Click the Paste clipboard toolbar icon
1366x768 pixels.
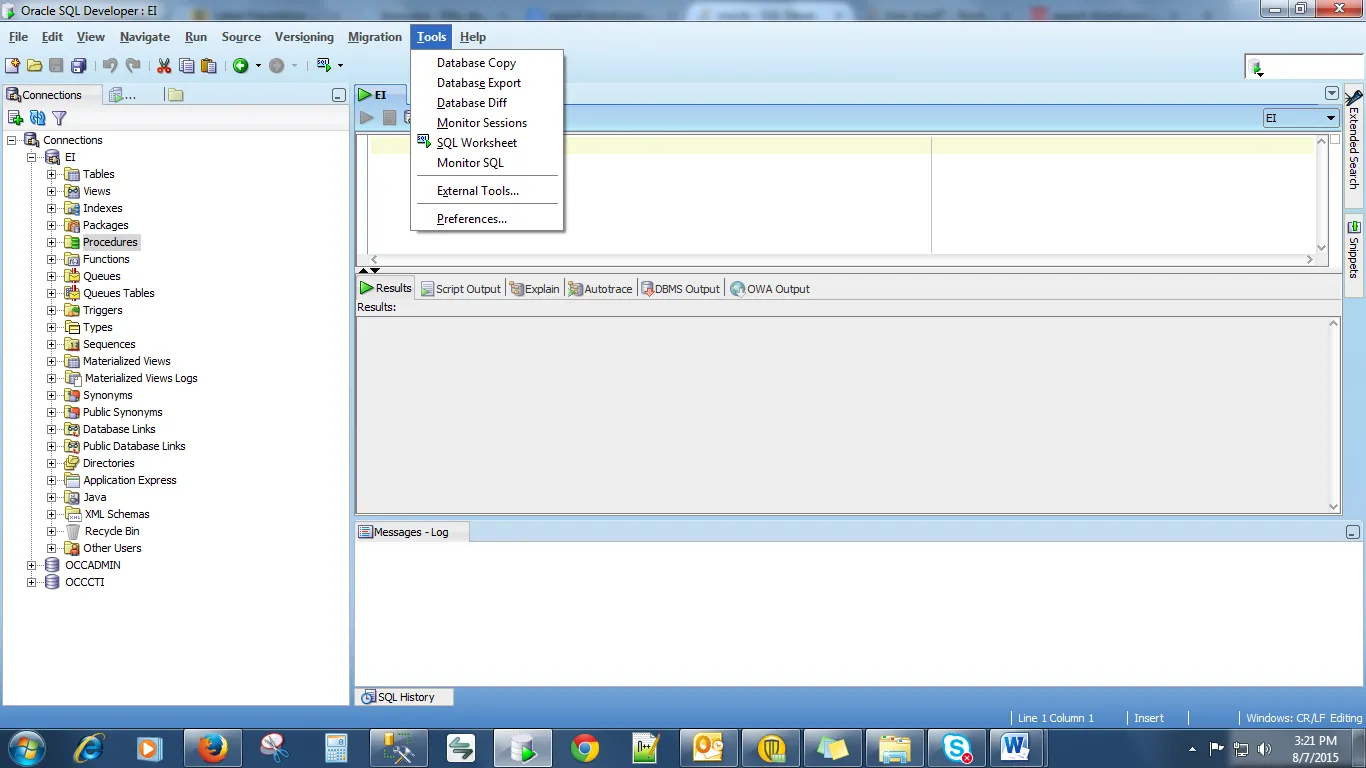point(208,66)
